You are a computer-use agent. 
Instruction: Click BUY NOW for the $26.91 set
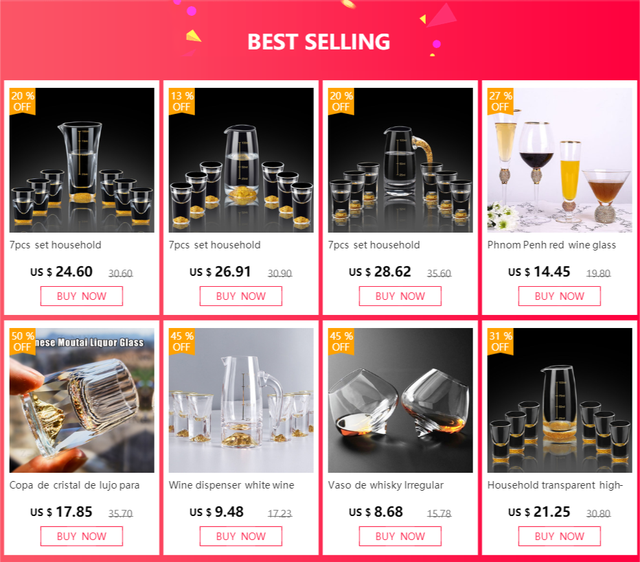pyautogui.click(x=241, y=296)
